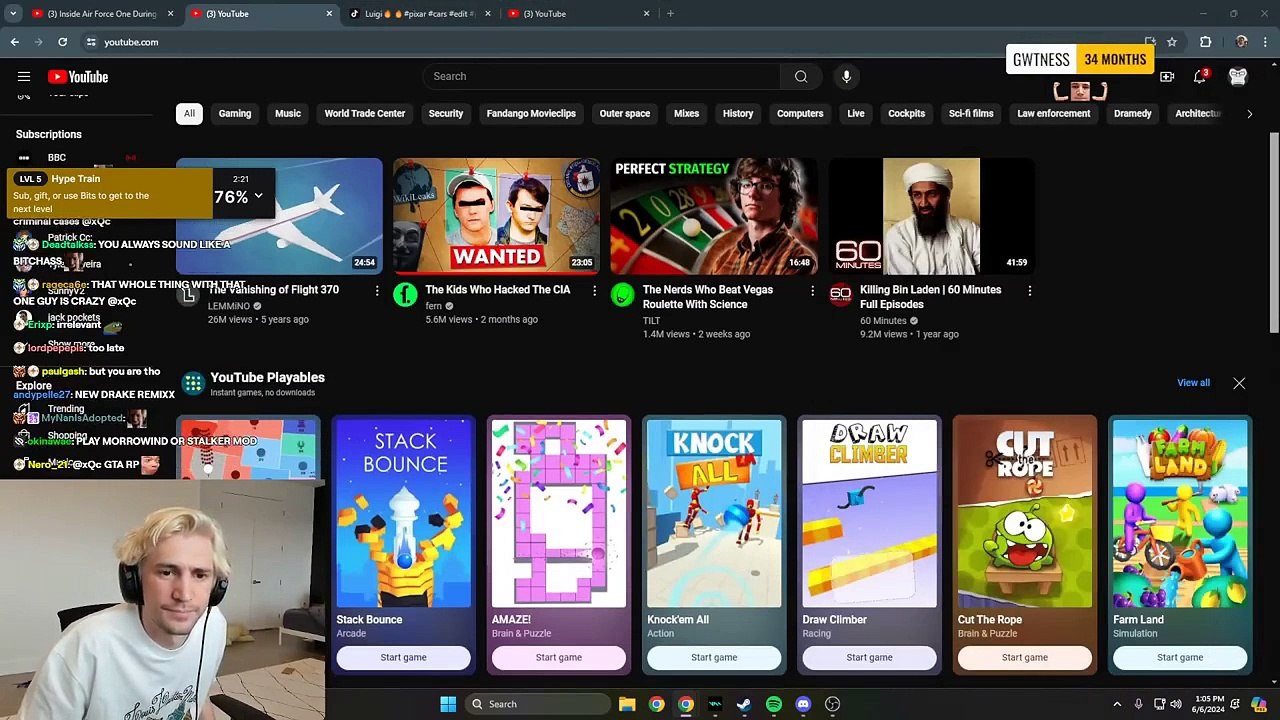Open the 60 Minutes channel avatar
The width and height of the screenshot is (1280, 720).
[x=840, y=295]
